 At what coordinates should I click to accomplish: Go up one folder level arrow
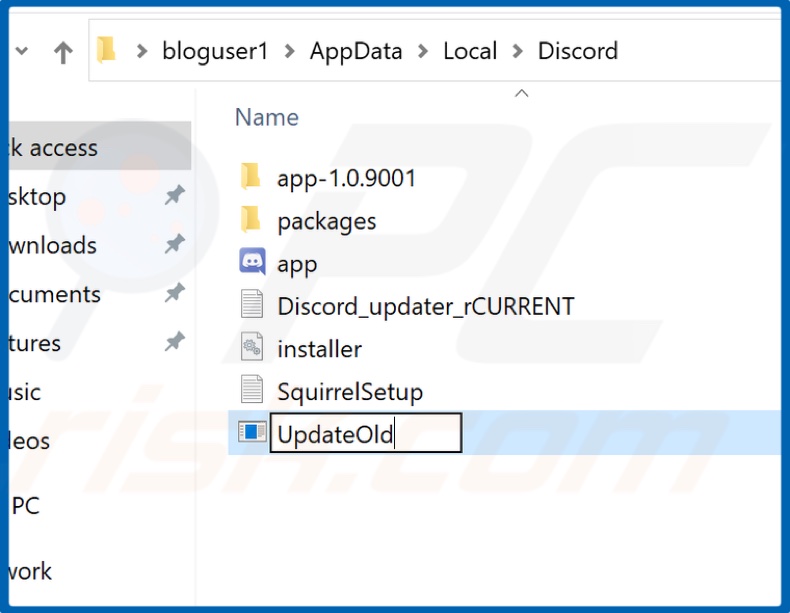pyautogui.click(x=63, y=52)
